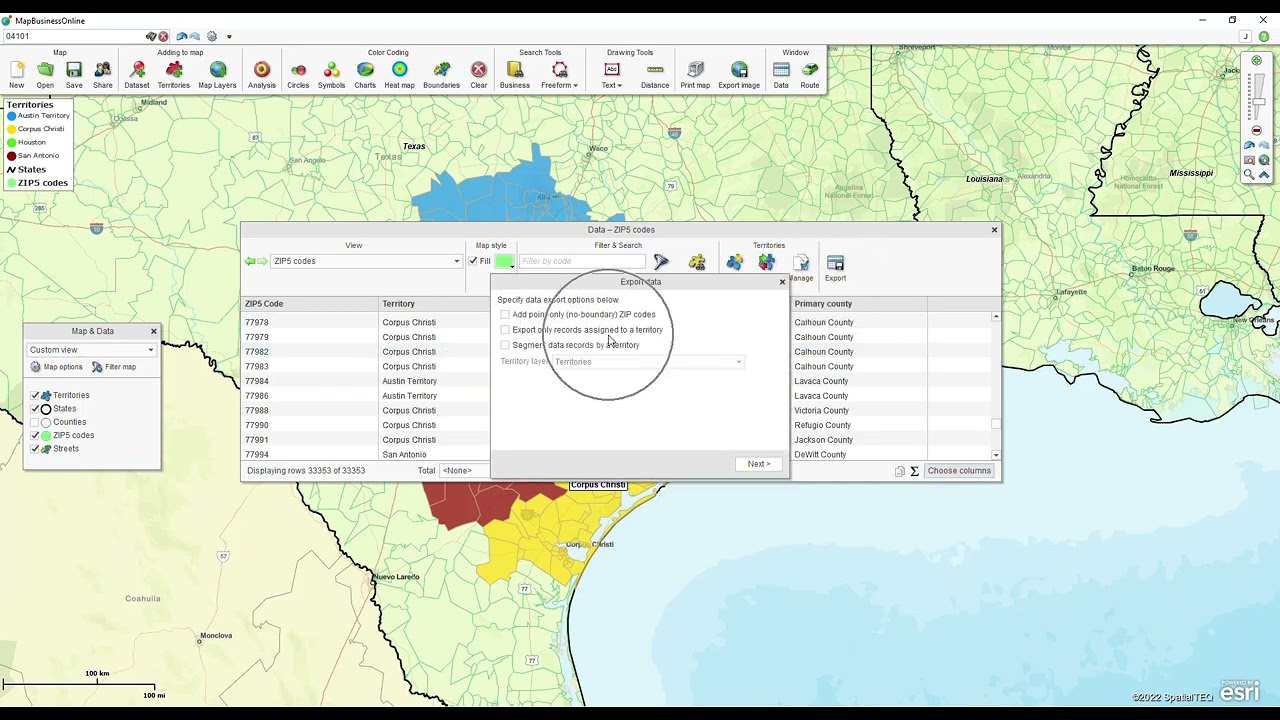The height and width of the screenshot is (720, 1280).
Task: Toggle Territories layer checkbox in Map & Data
Action: tap(35, 395)
